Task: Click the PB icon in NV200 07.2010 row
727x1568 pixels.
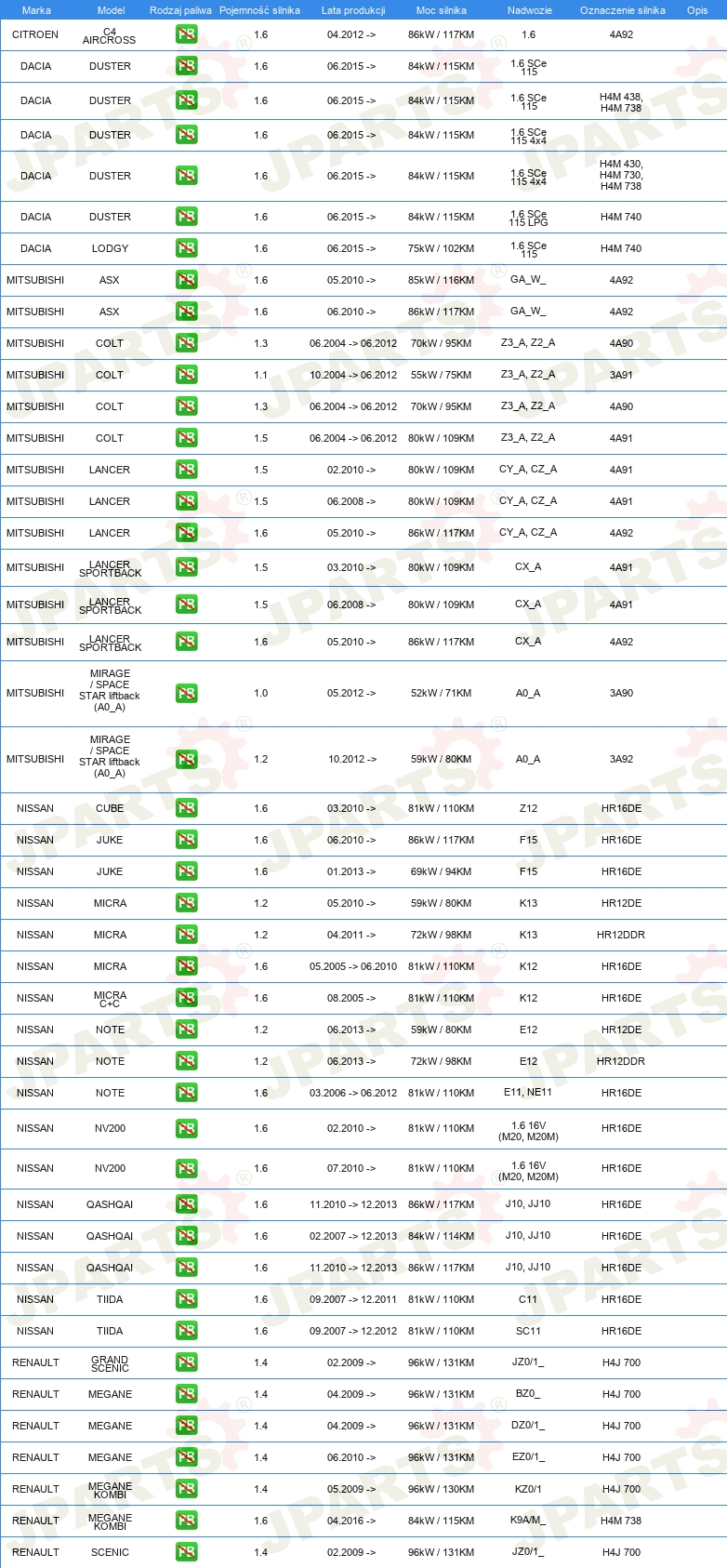Action: (x=186, y=1168)
